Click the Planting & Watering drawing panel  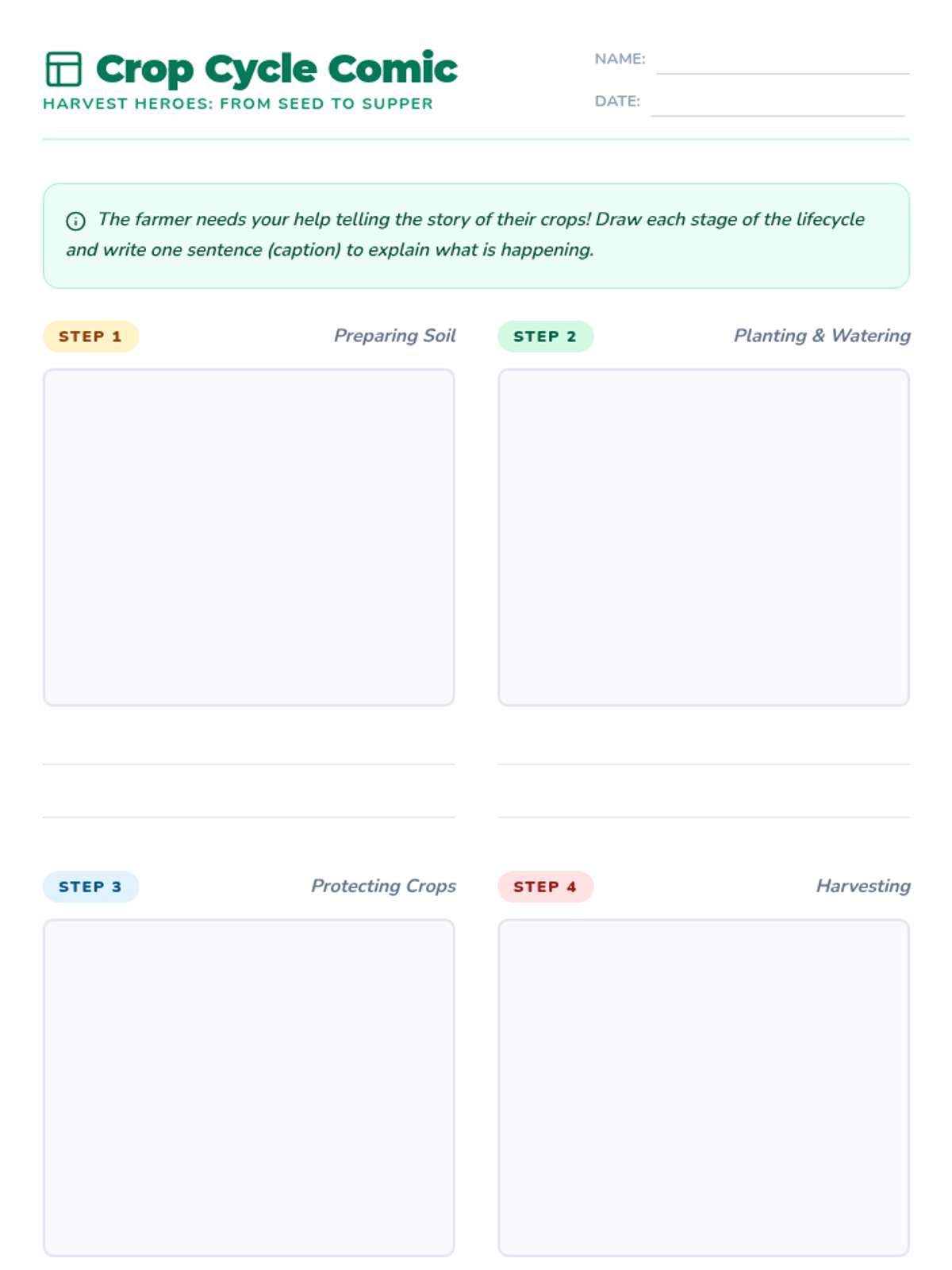[x=703, y=537]
